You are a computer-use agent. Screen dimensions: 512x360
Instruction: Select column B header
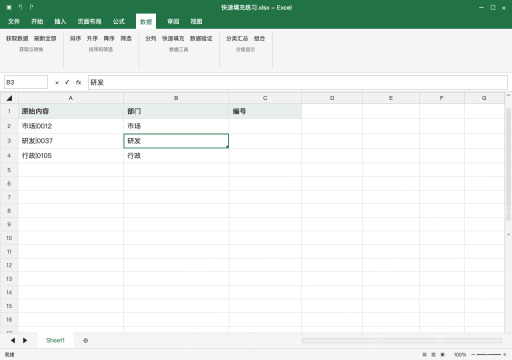tap(176, 98)
